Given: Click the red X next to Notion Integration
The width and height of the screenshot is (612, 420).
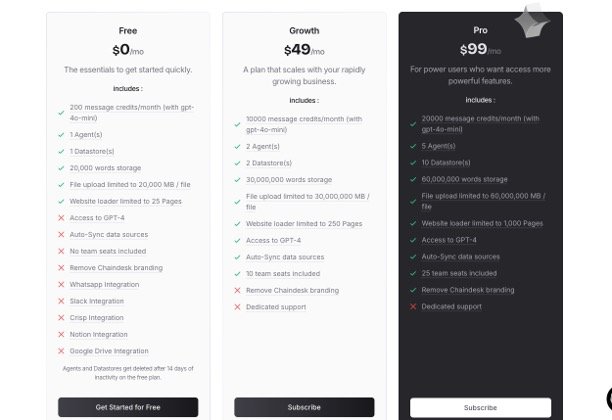Looking at the screenshot, I should (x=62, y=334).
